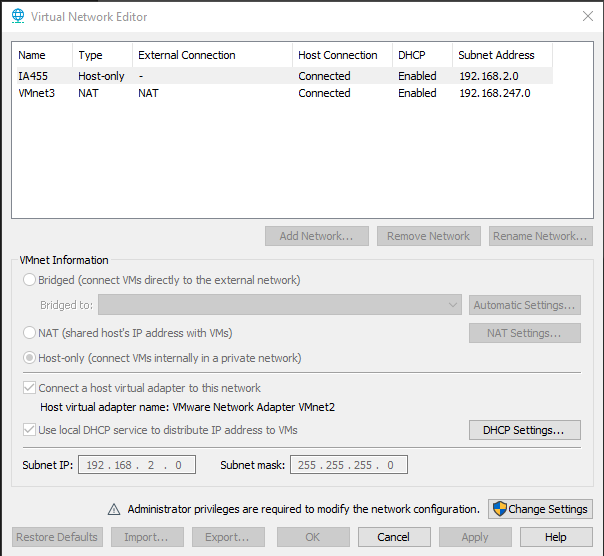Viewport: 604px width, 556px height.
Task: Click the Enabled DHCP cell in IA455 row
Action: pos(417,76)
